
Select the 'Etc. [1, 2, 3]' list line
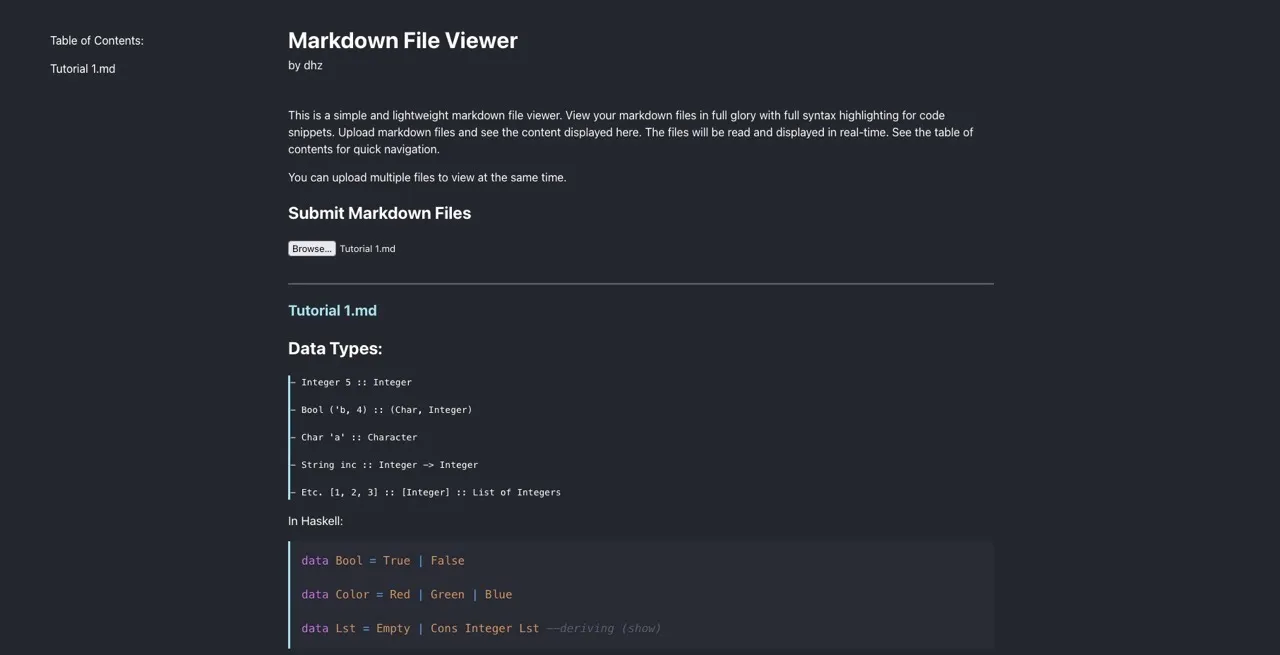tap(430, 492)
